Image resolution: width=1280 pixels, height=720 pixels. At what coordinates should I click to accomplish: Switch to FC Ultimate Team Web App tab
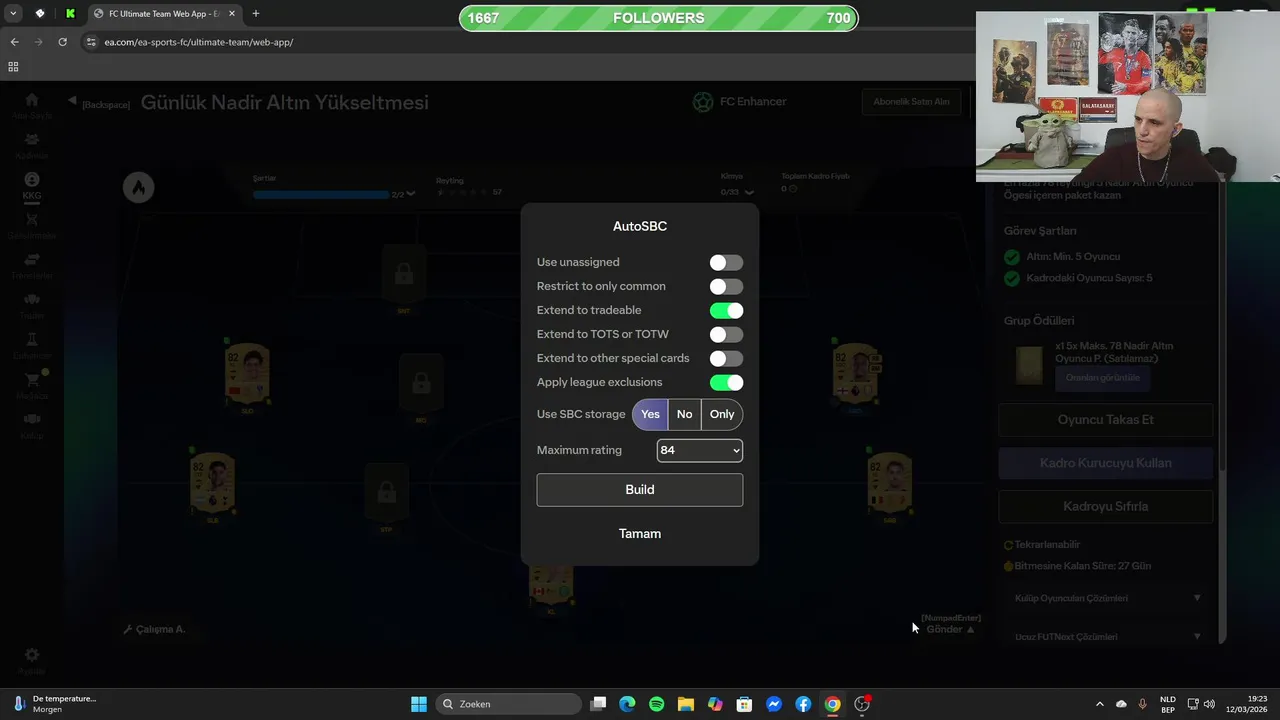[x=163, y=14]
